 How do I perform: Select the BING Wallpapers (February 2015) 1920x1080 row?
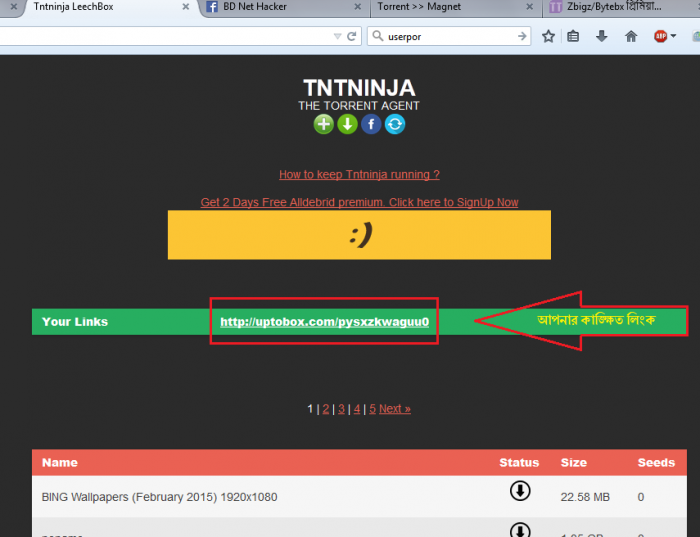pyautogui.click(x=359, y=497)
